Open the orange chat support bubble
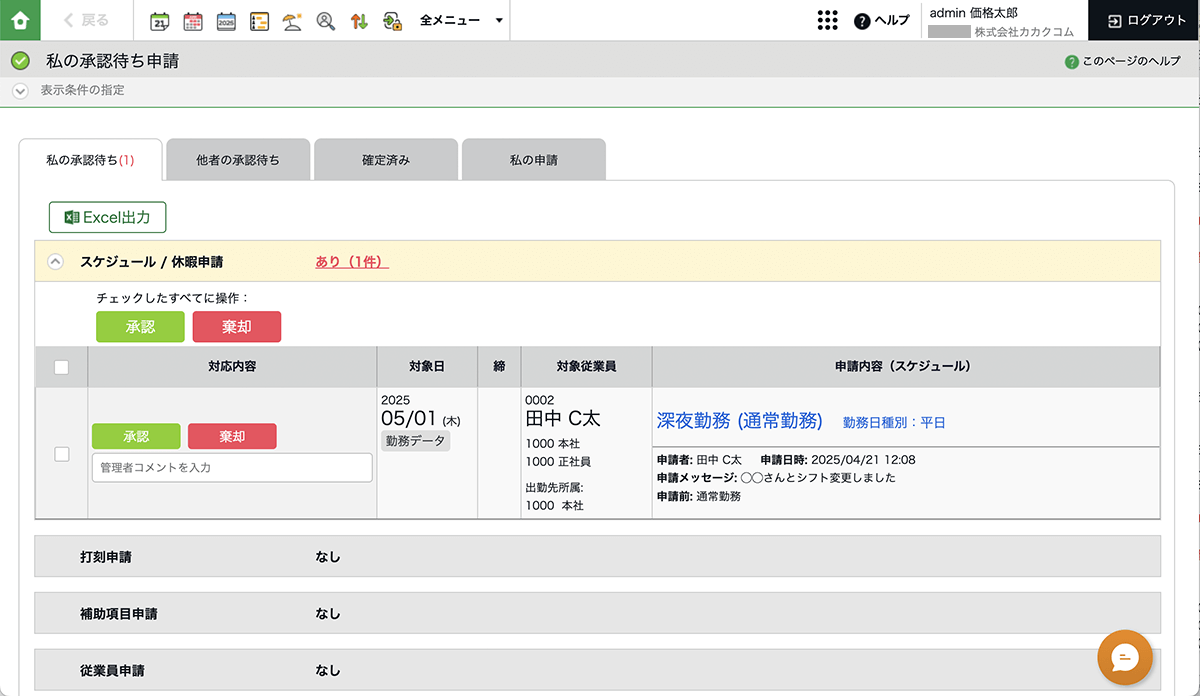The height and width of the screenshot is (696, 1200). point(1124,657)
